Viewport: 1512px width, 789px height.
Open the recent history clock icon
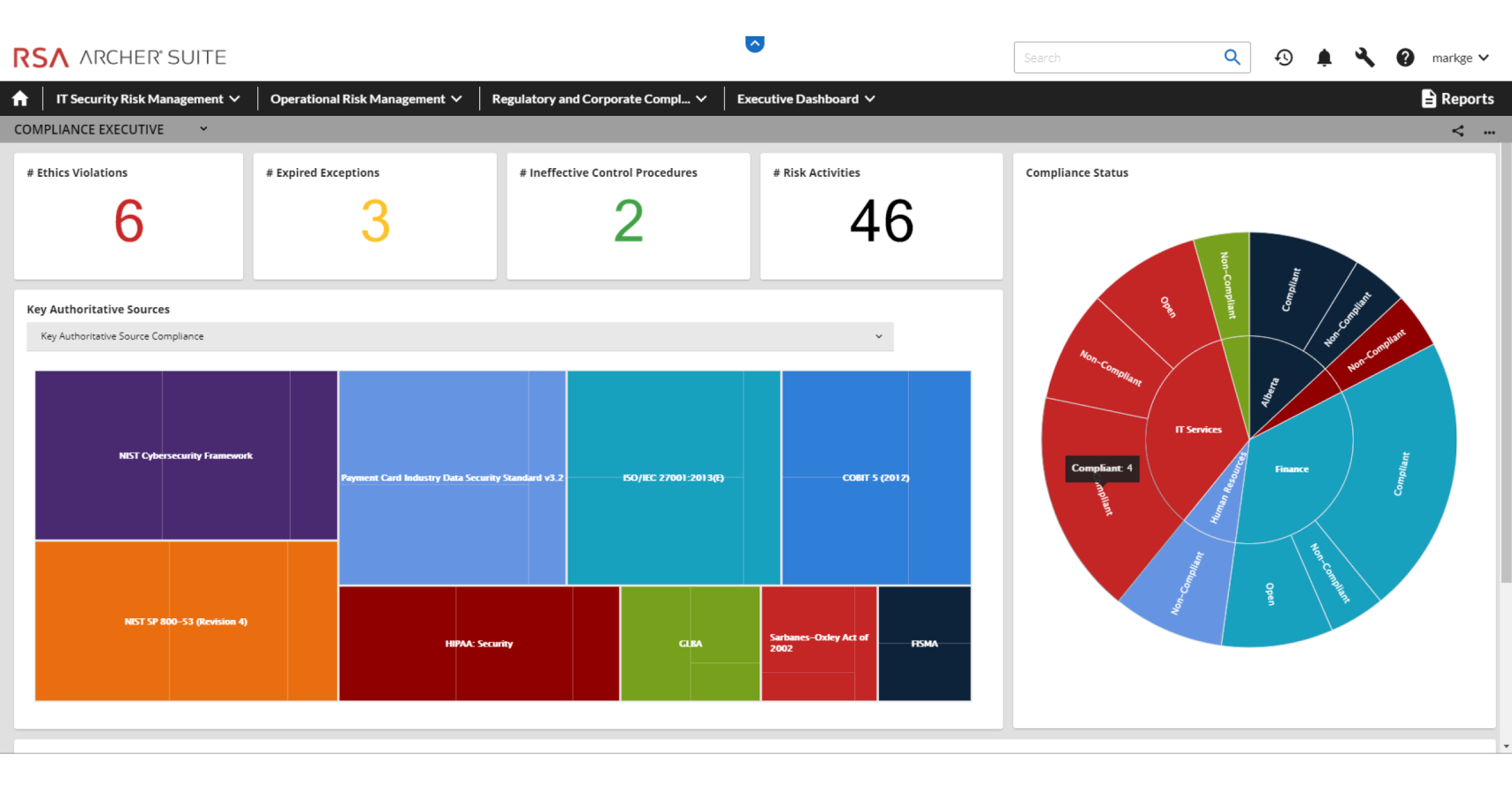(x=1284, y=57)
